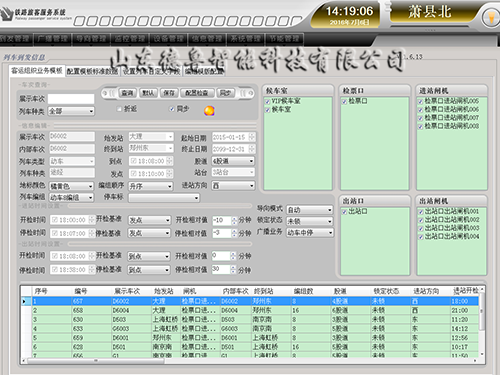Image resolution: width=500 pixels, height=375 pixels.
Task: Click the 展示车次 search input field
Action: tap(71, 99)
